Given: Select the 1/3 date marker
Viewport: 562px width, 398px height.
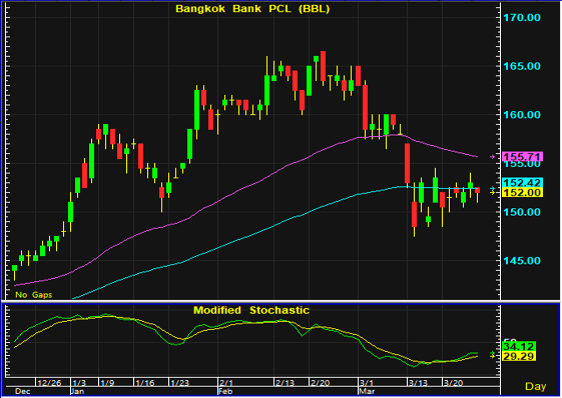Looking at the screenshot, I should point(79,383).
